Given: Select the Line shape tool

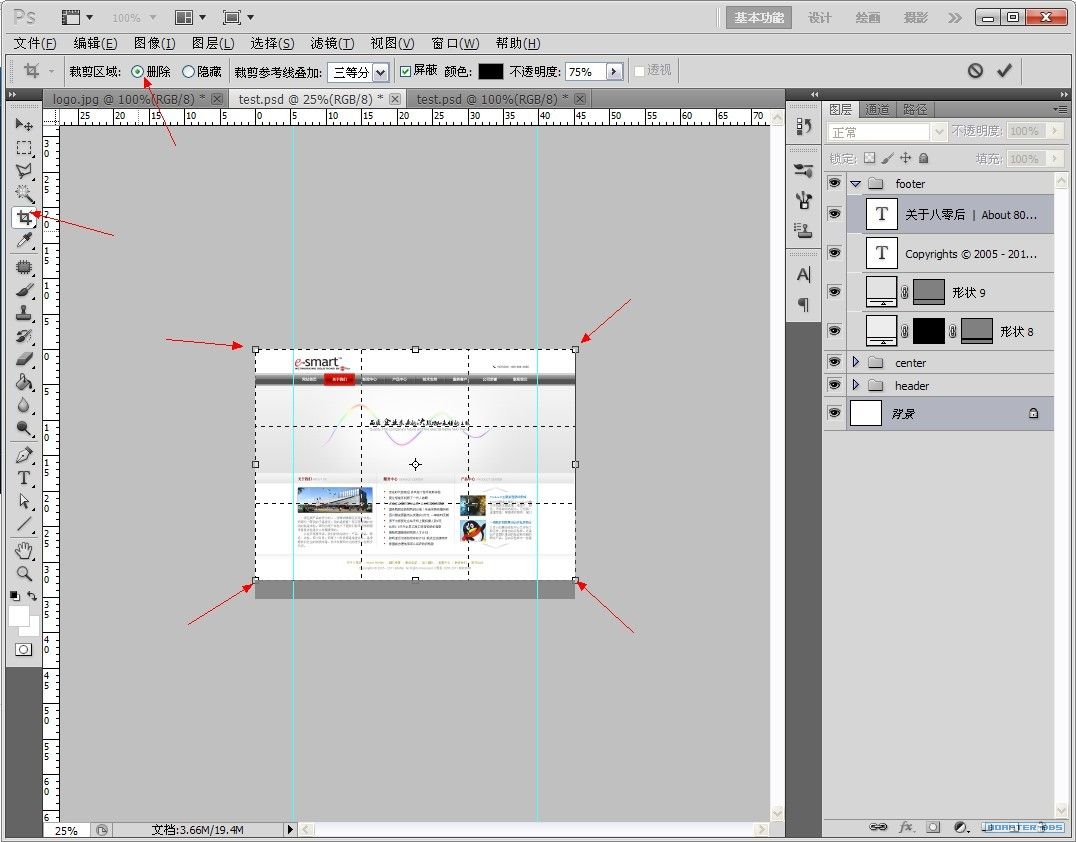Looking at the screenshot, I should [x=24, y=524].
